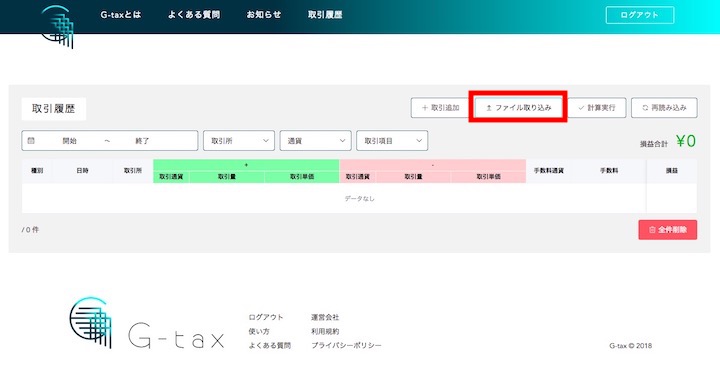
Task: Click the 取引追加 button
Action: click(x=440, y=108)
